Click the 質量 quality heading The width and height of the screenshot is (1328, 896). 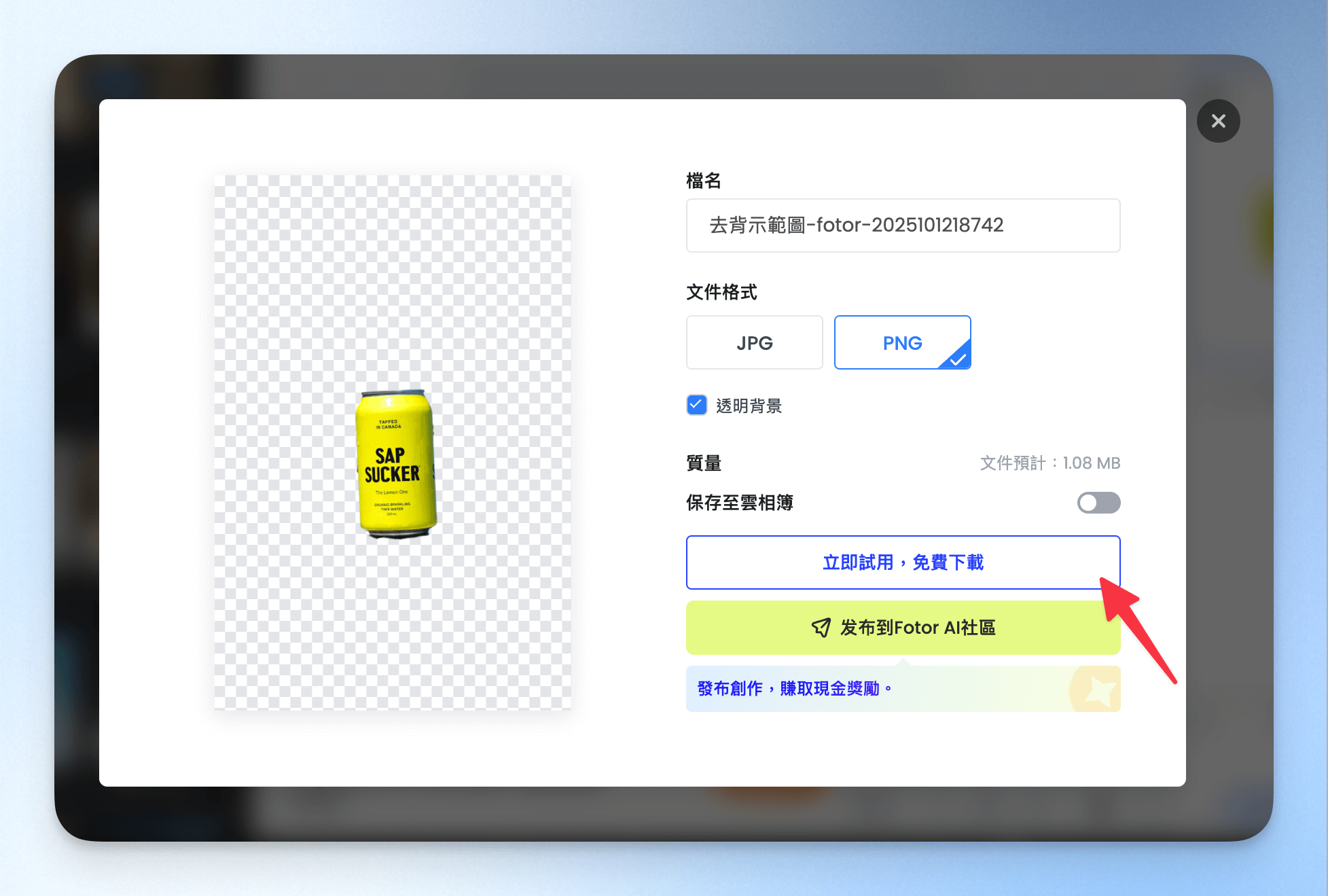tap(704, 463)
